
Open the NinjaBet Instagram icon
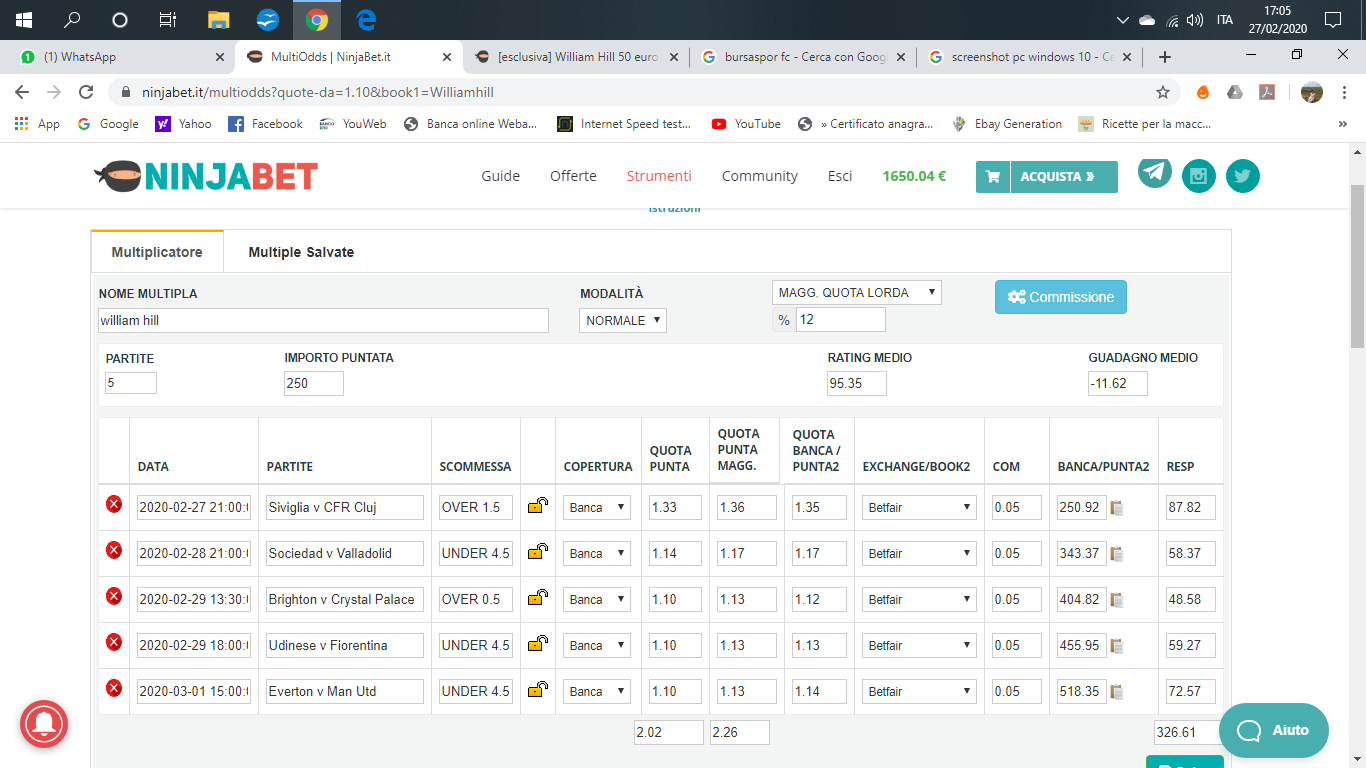[1199, 176]
